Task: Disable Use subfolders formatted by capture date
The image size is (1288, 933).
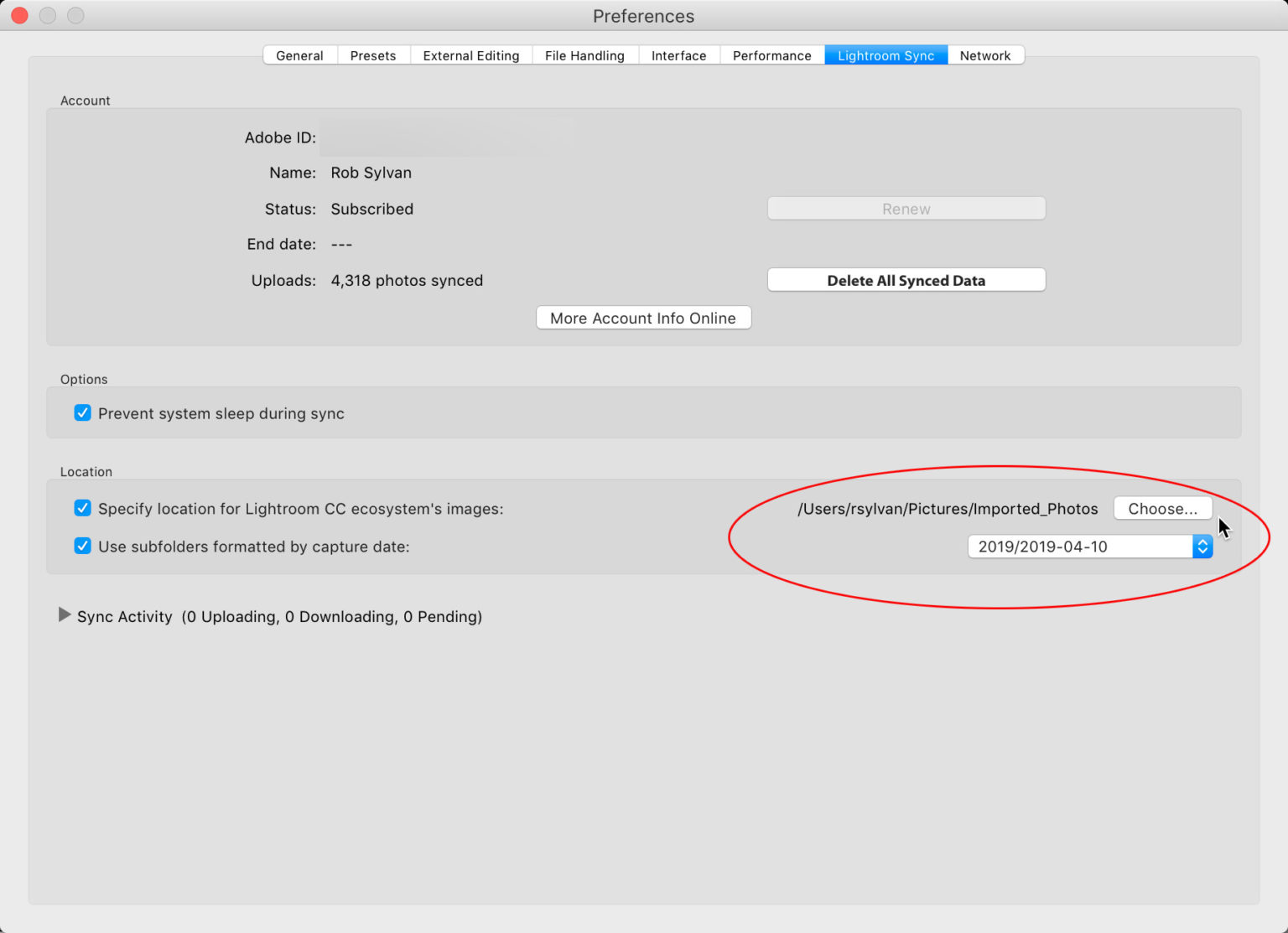Action: point(82,546)
